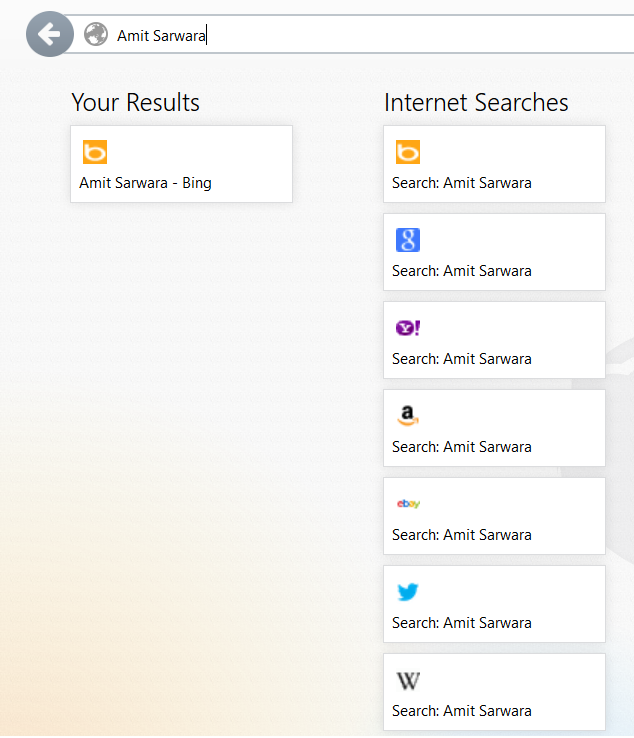This screenshot has height=738, width=634.
Task: Click the "Search: Amit Sarwara" label under Bing
Action: [462, 183]
